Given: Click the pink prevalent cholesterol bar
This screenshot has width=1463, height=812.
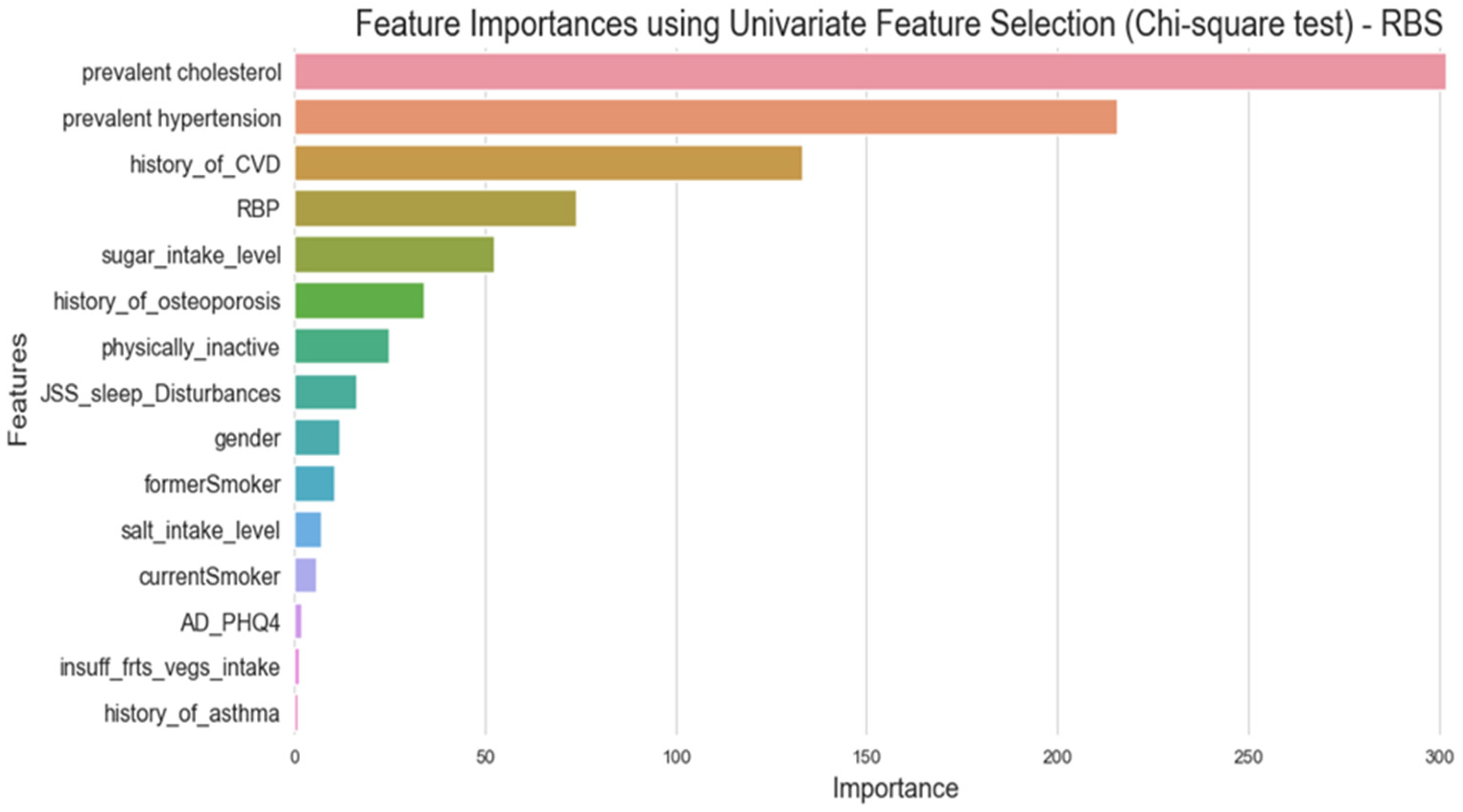Looking at the screenshot, I should pos(869,71).
